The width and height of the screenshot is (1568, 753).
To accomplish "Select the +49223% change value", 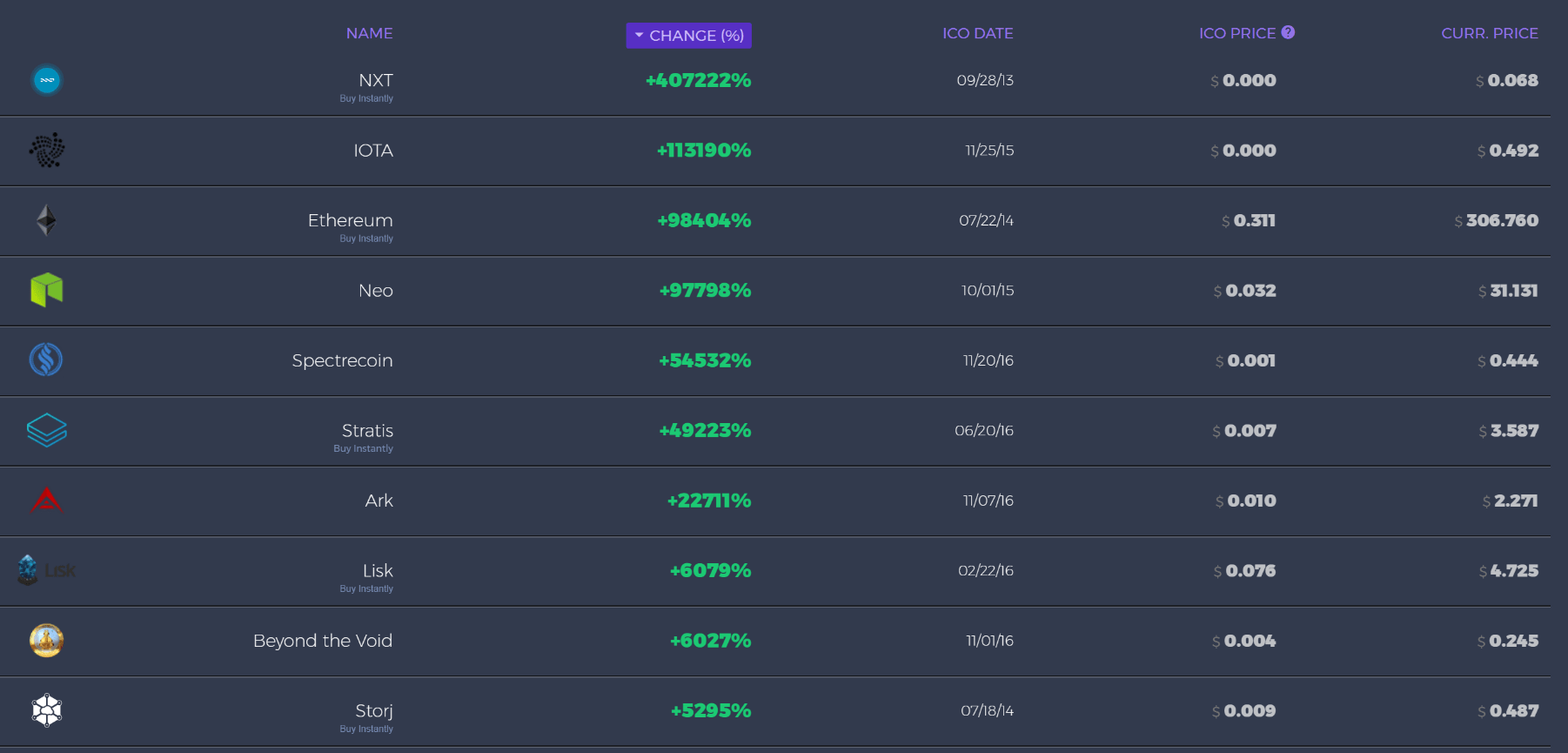I will click(706, 430).
